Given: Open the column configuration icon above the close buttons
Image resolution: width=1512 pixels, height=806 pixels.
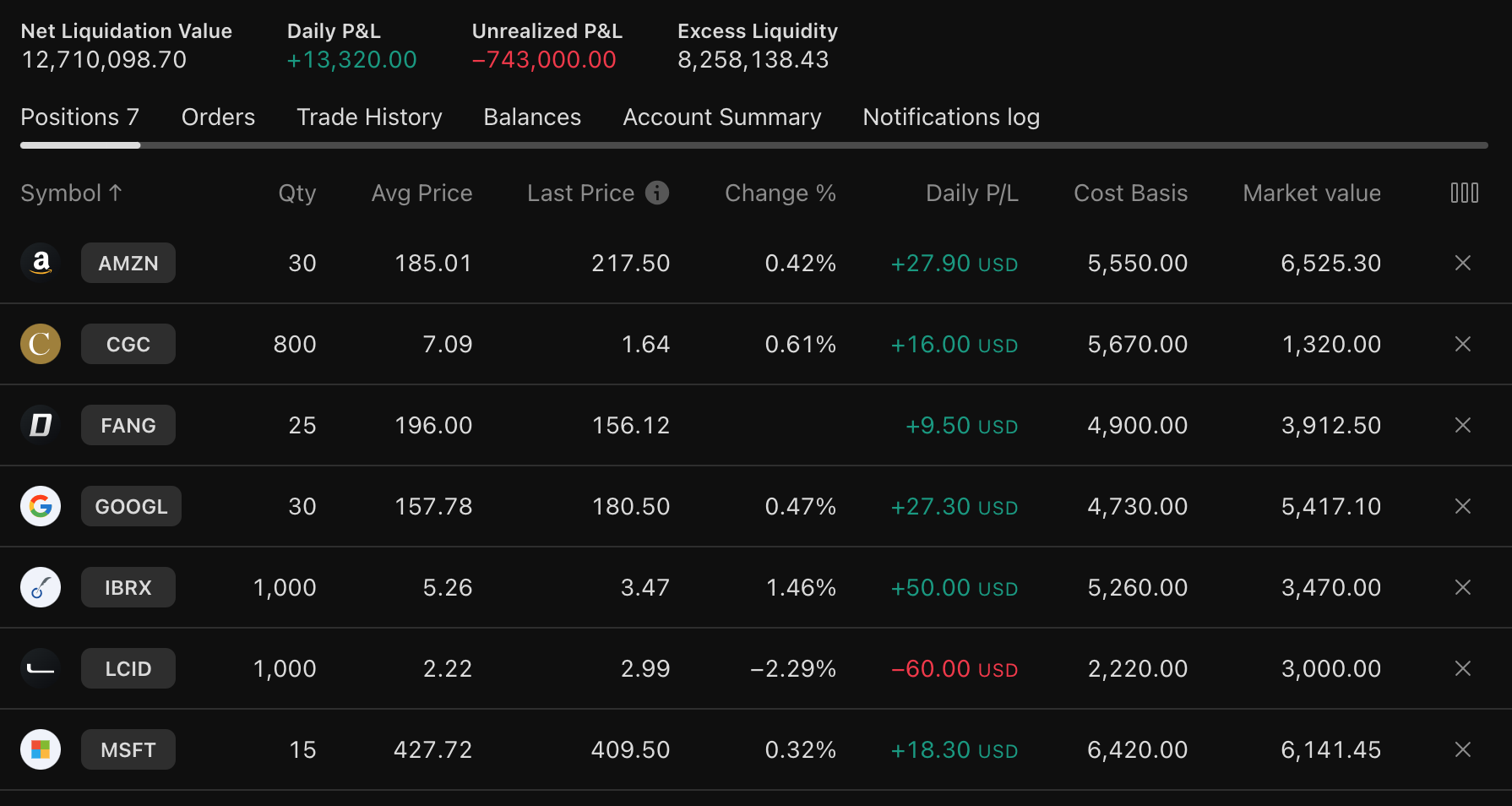Looking at the screenshot, I should [x=1464, y=193].
